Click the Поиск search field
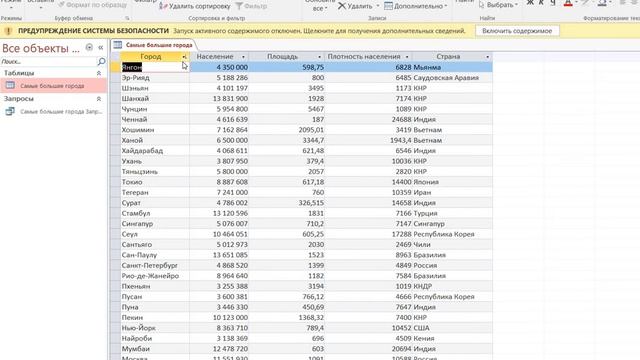Image resolution: width=640 pixels, height=360 pixels. point(48,62)
